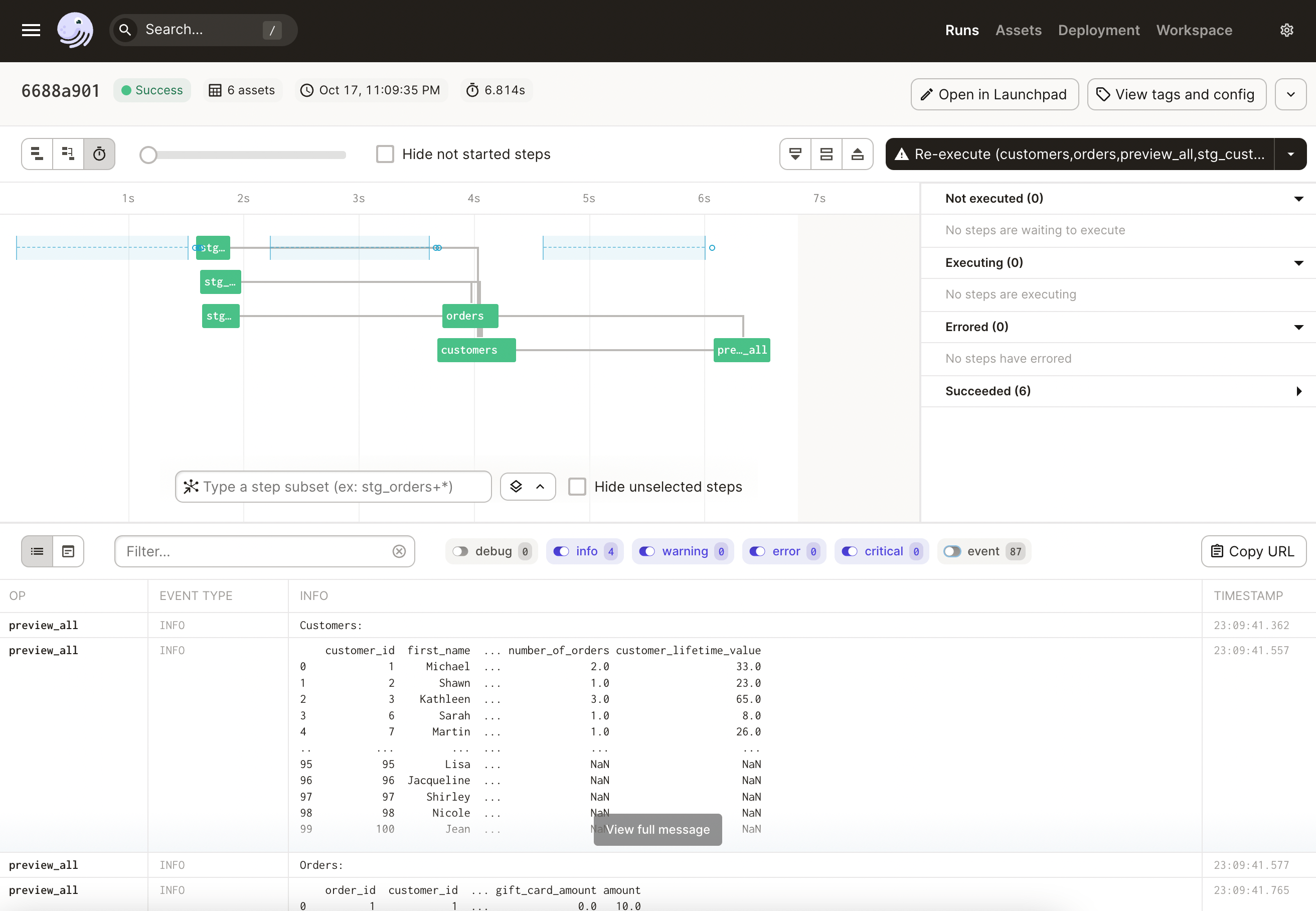Click Open in Launchpad

(x=994, y=94)
